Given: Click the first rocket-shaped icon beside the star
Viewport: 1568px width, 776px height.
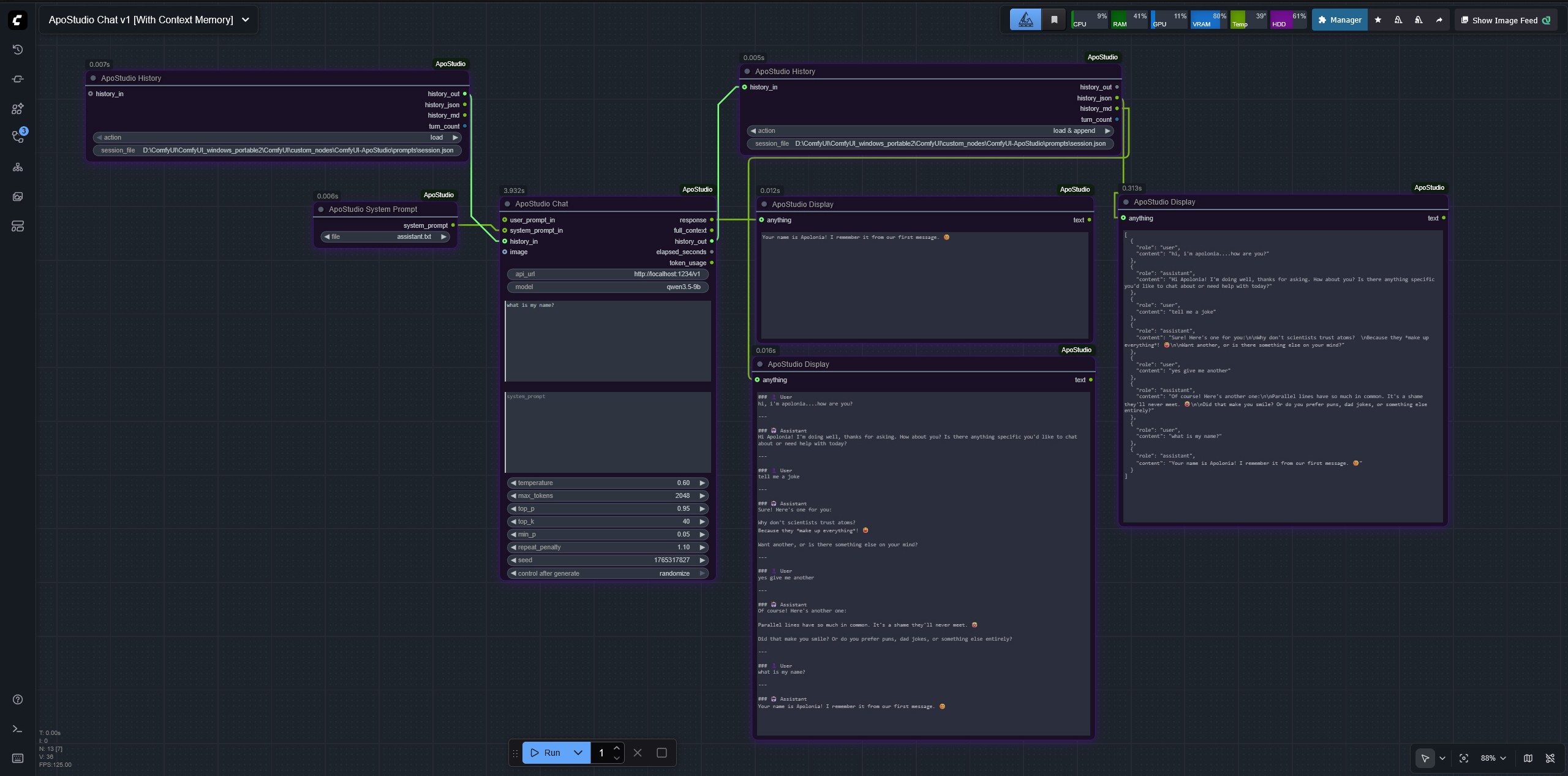Looking at the screenshot, I should click(1398, 20).
